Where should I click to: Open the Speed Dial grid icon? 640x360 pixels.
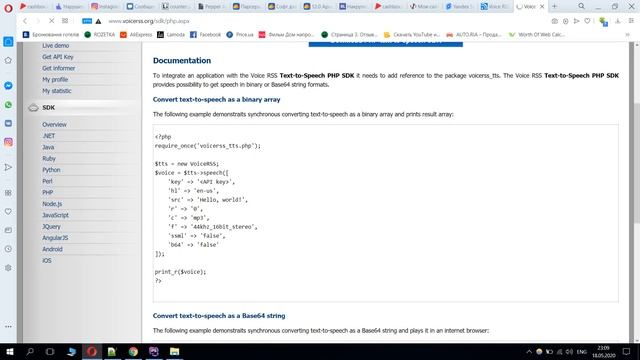65,21
